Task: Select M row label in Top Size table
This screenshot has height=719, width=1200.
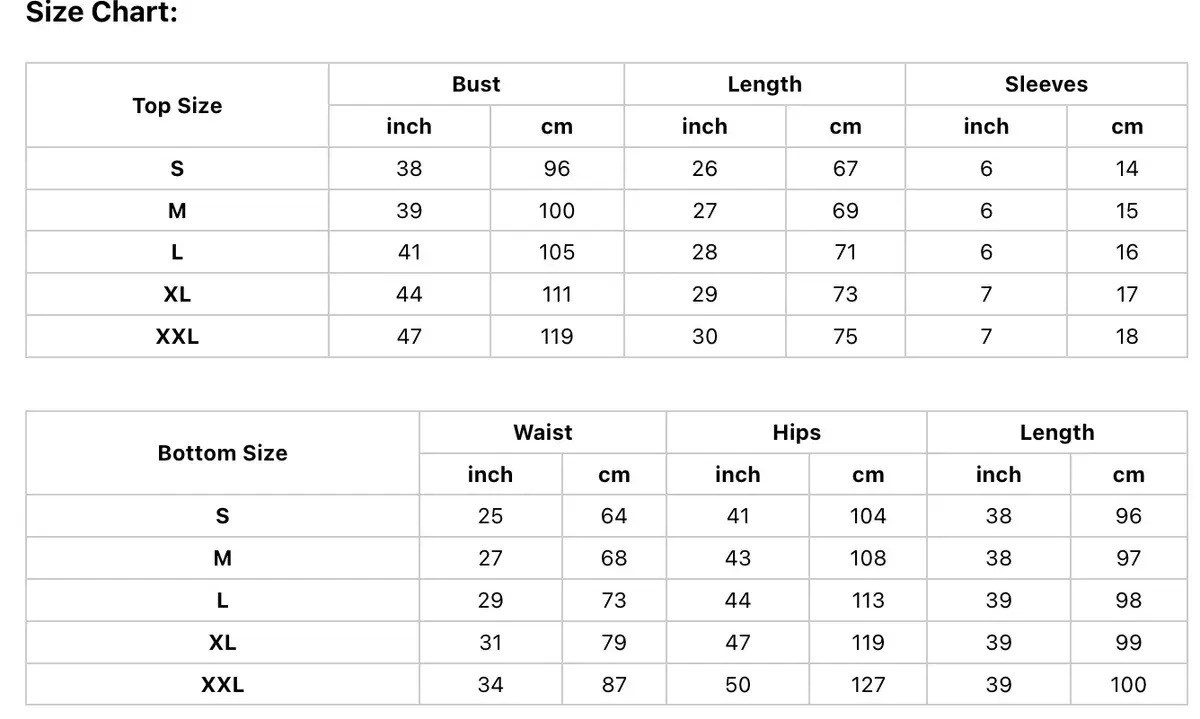Action: 177,211
